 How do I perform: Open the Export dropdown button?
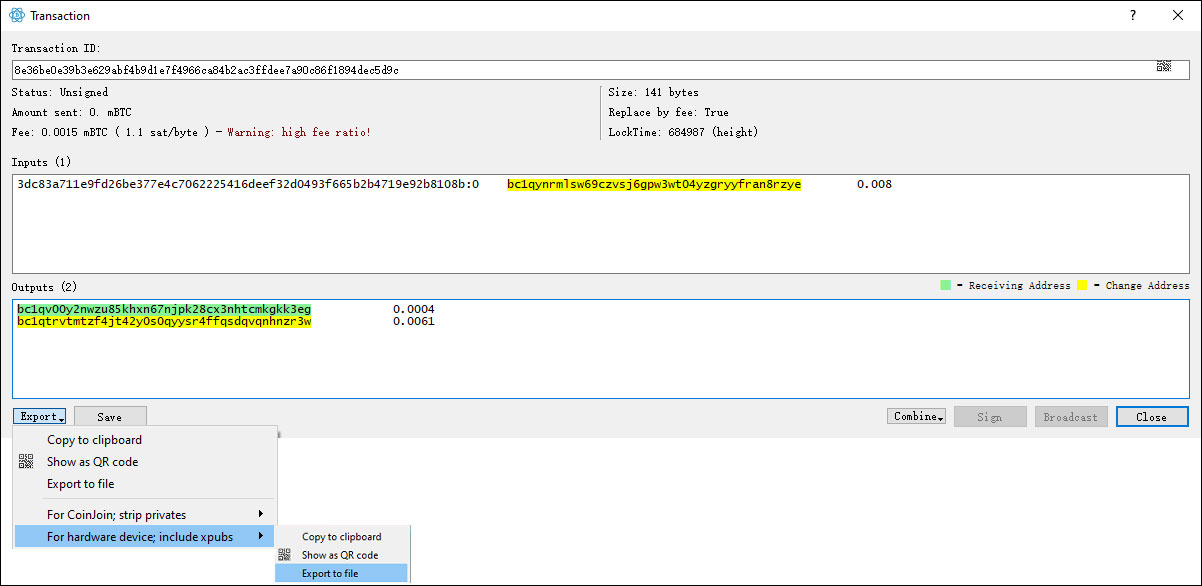40,417
